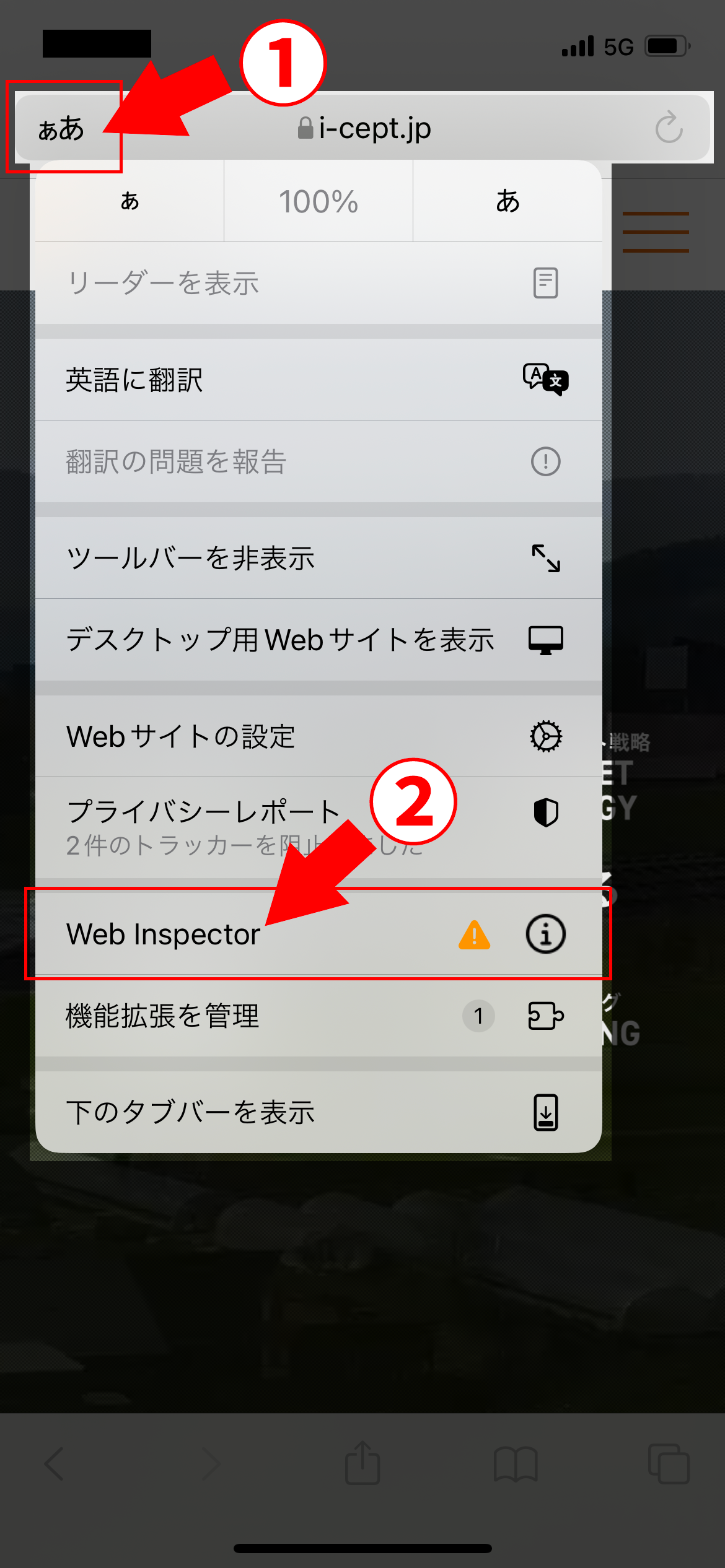725x1568 pixels.
Task: Open 機能拡張を管理 entry
Action: (x=319, y=1016)
